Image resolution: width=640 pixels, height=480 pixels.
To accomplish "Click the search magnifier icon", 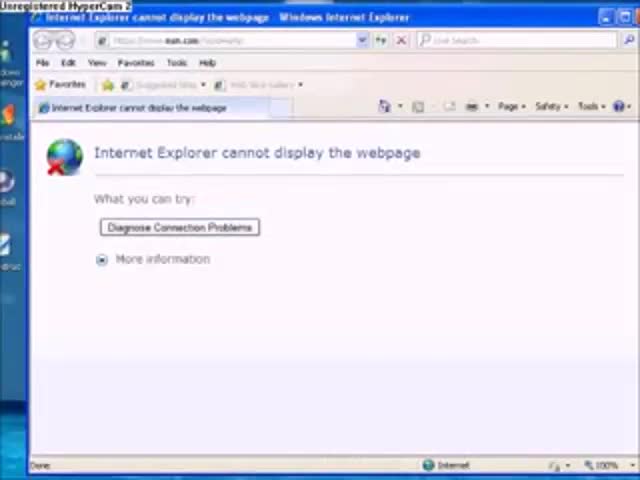I will tap(629, 40).
